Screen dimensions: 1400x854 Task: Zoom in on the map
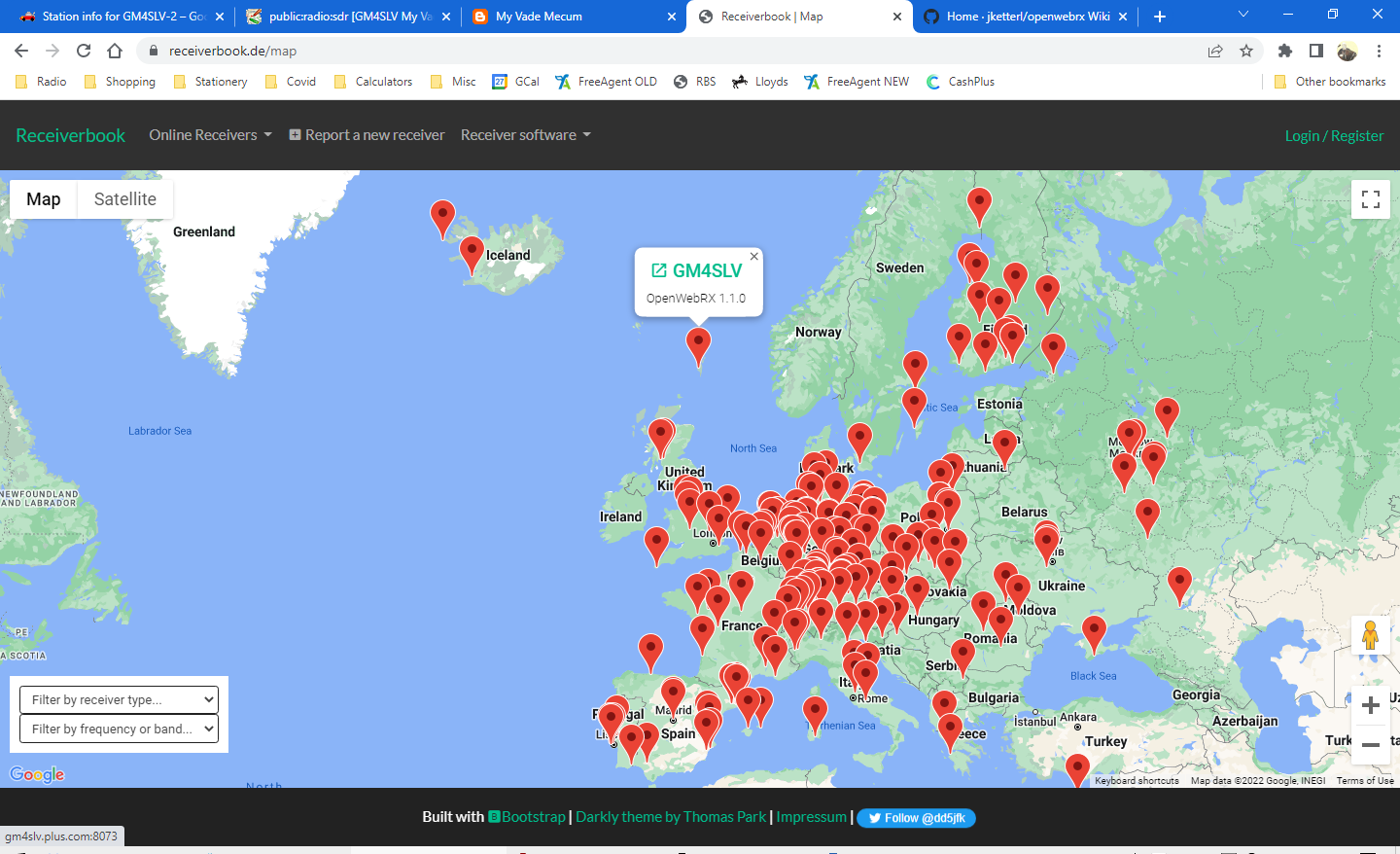click(x=1370, y=705)
